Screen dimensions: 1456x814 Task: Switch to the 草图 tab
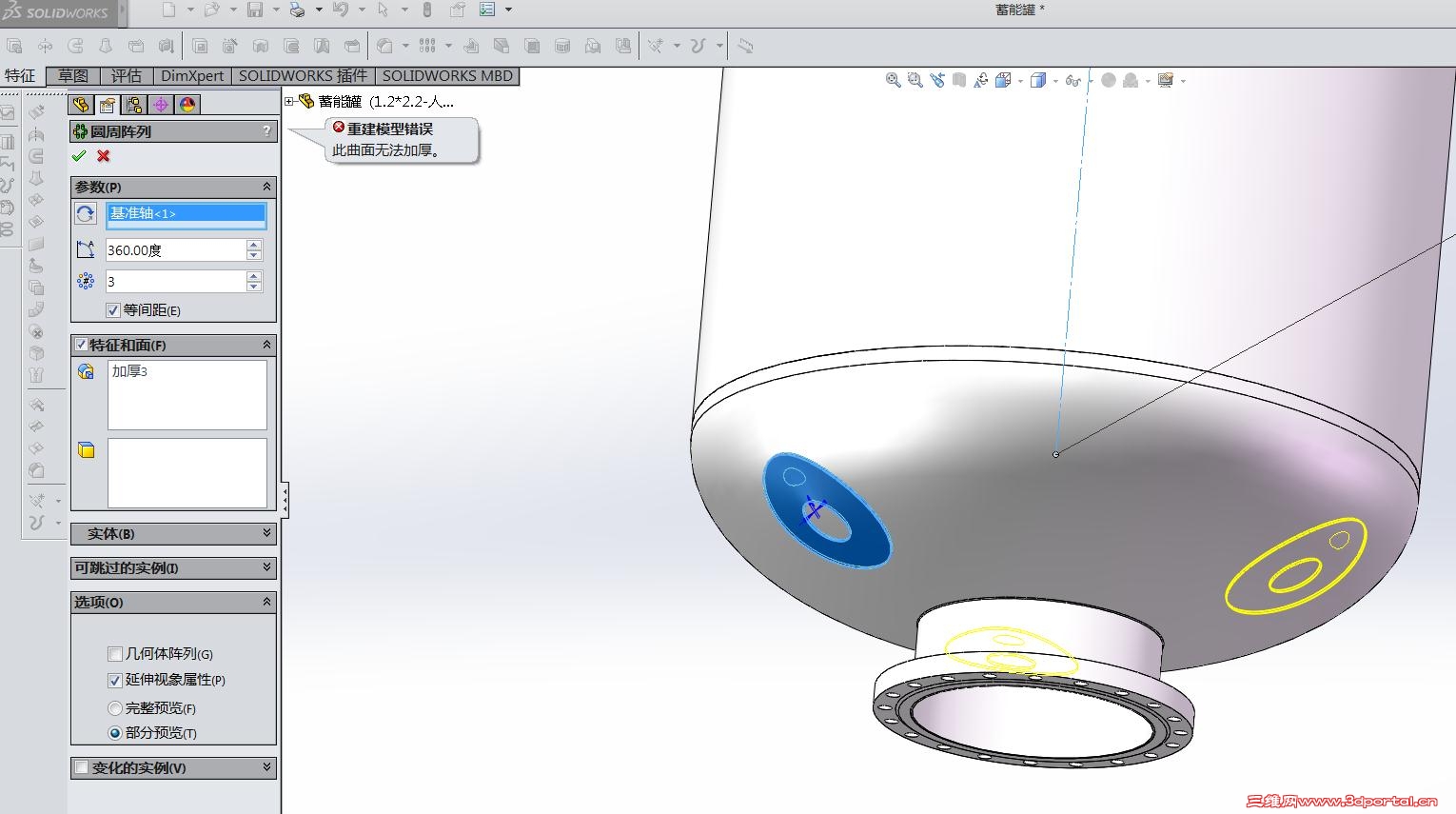pyautogui.click(x=73, y=76)
